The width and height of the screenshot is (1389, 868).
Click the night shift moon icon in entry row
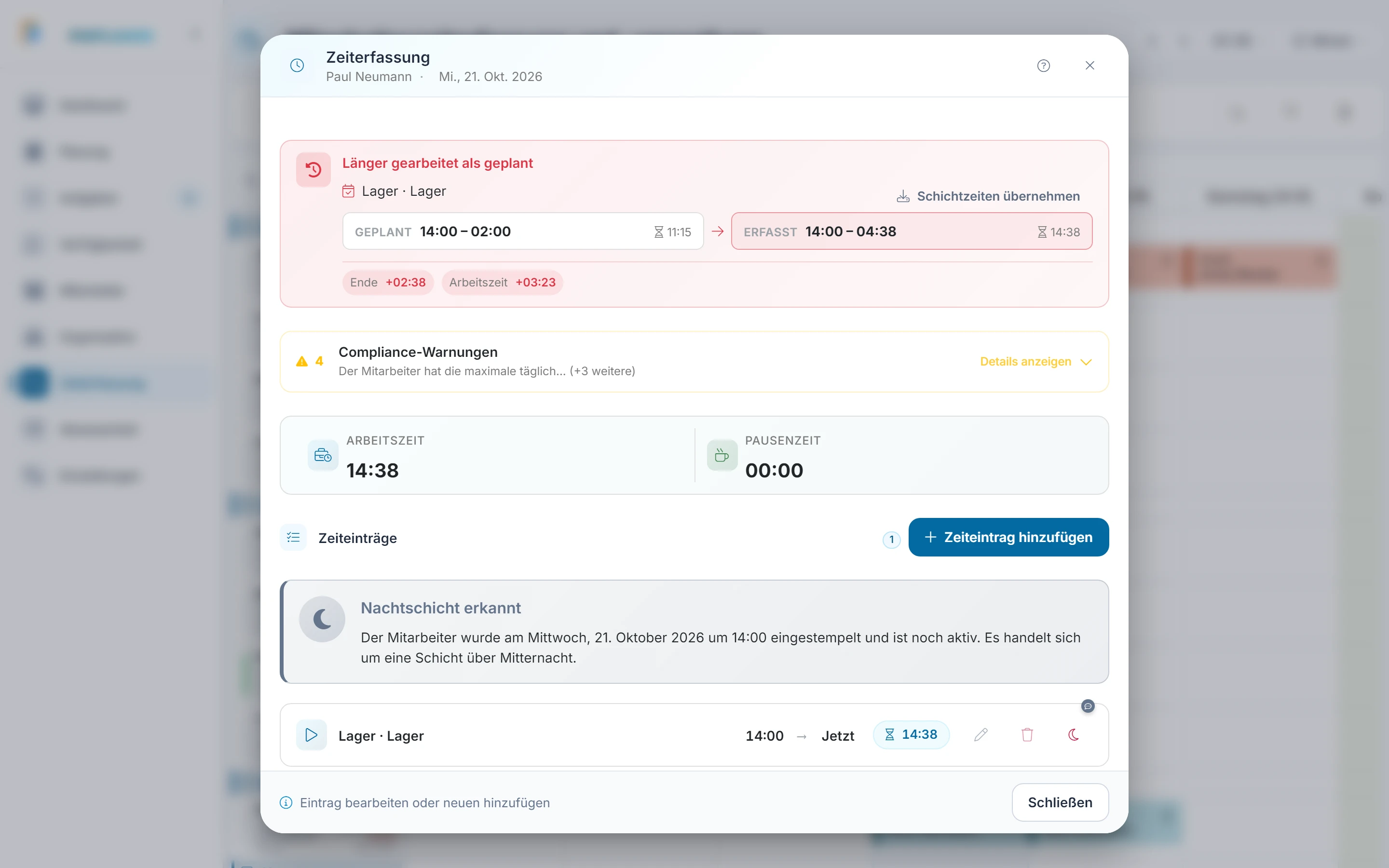1073,735
